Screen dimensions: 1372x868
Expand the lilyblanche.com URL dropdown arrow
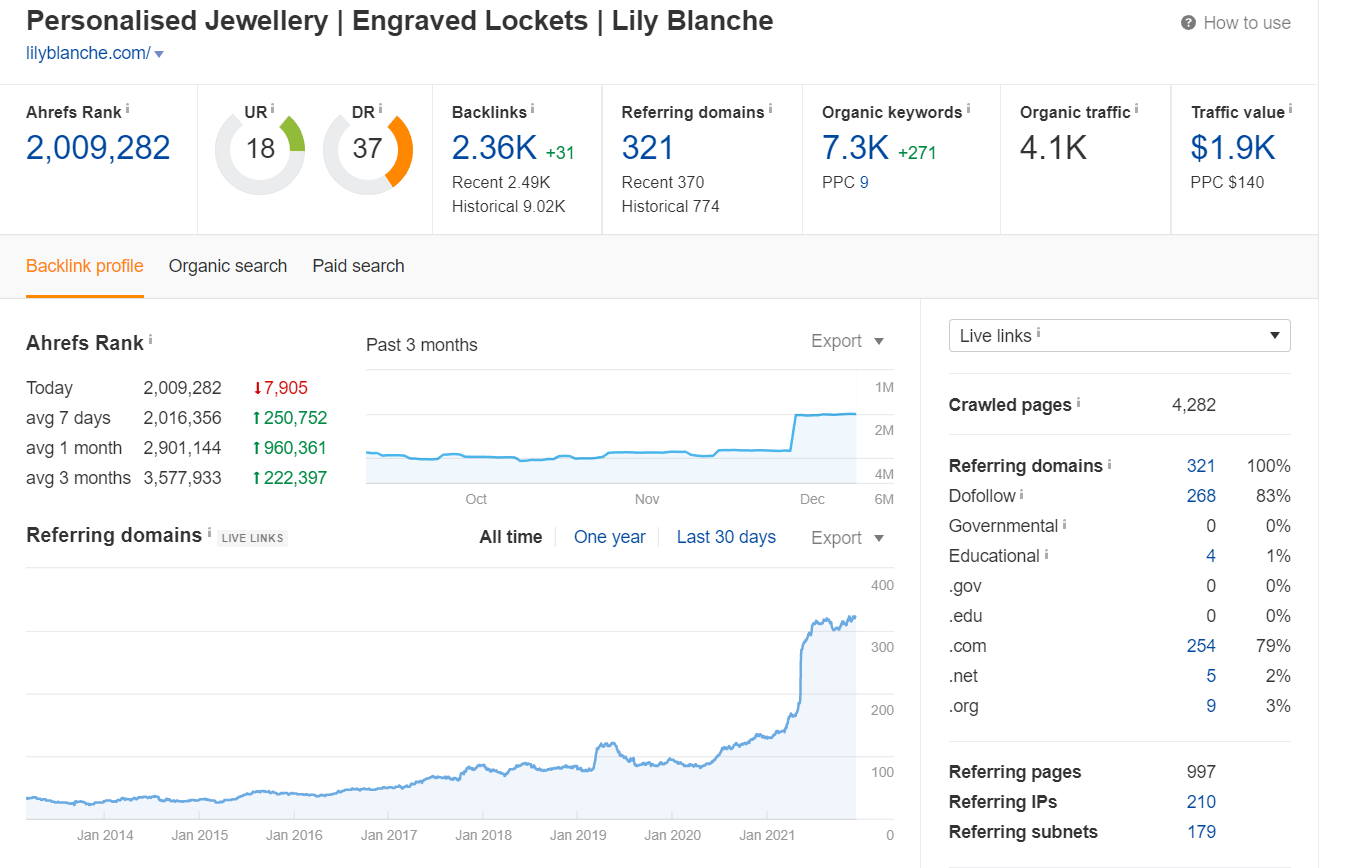click(159, 54)
